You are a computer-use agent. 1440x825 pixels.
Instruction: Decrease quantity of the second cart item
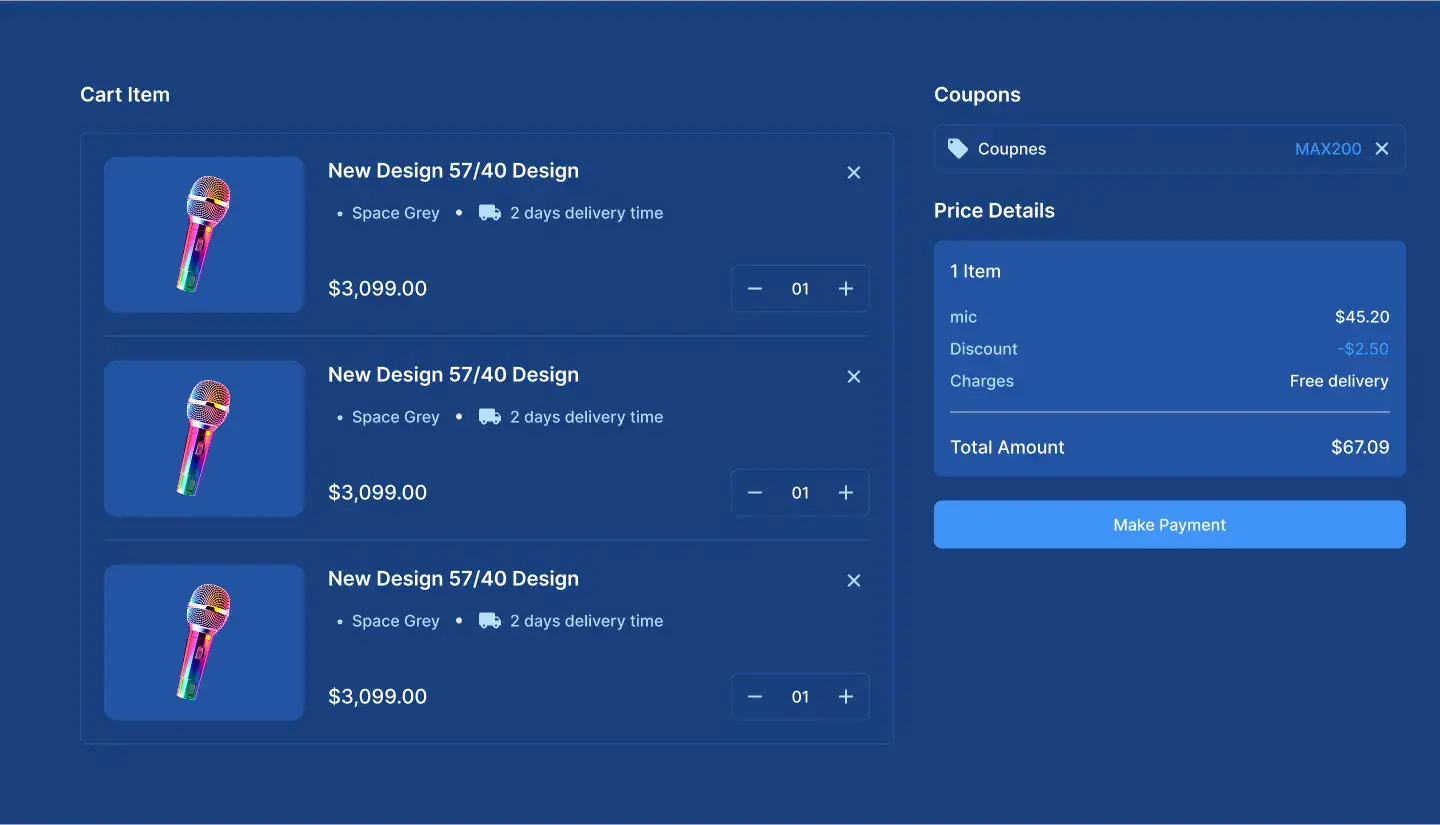(x=755, y=493)
